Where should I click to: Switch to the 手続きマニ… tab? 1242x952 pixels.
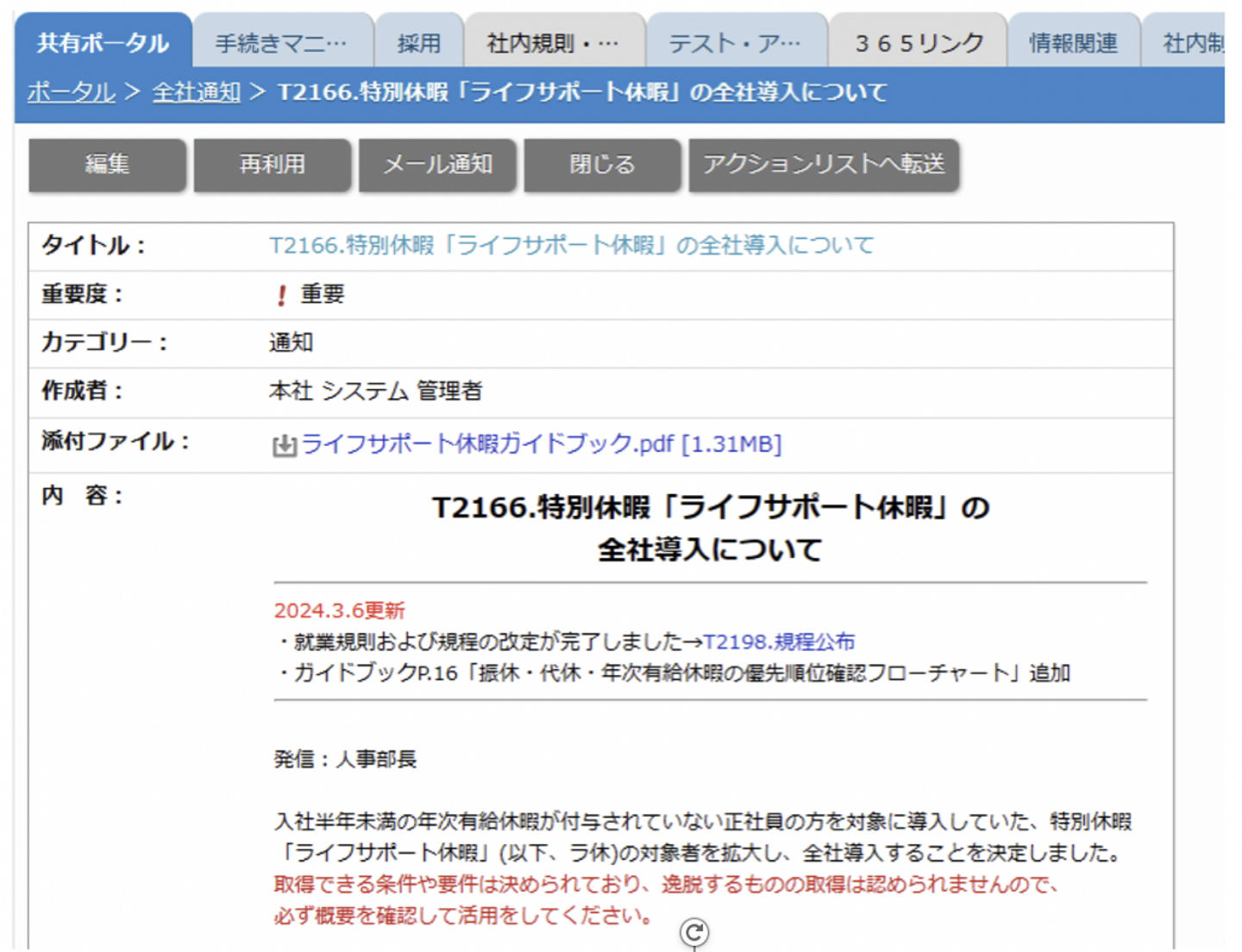point(282,42)
